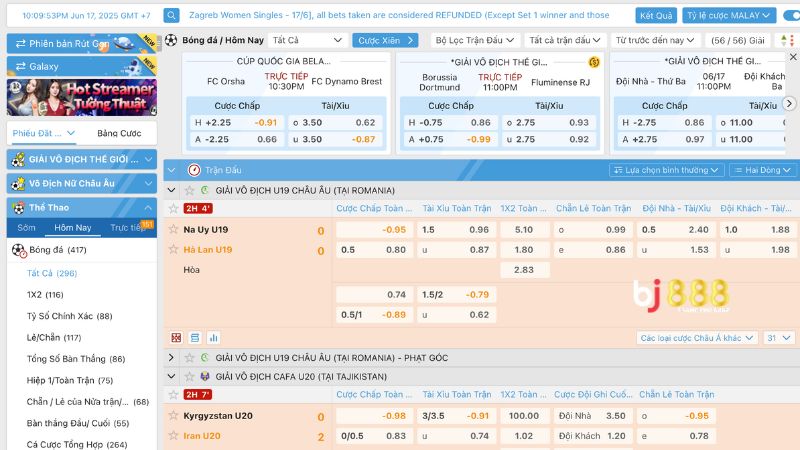Bet Đội Khách last scorer 1.20
This screenshot has width=800, height=450.
tap(592, 436)
